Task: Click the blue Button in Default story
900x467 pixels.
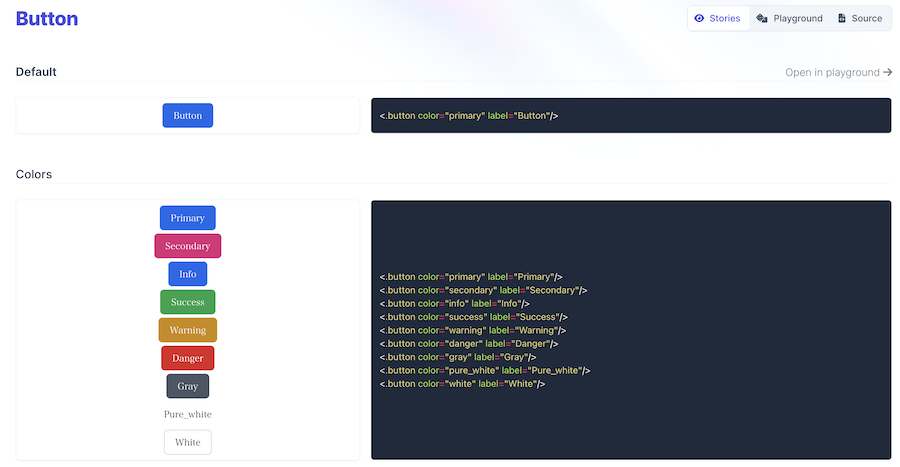Action: click(188, 115)
